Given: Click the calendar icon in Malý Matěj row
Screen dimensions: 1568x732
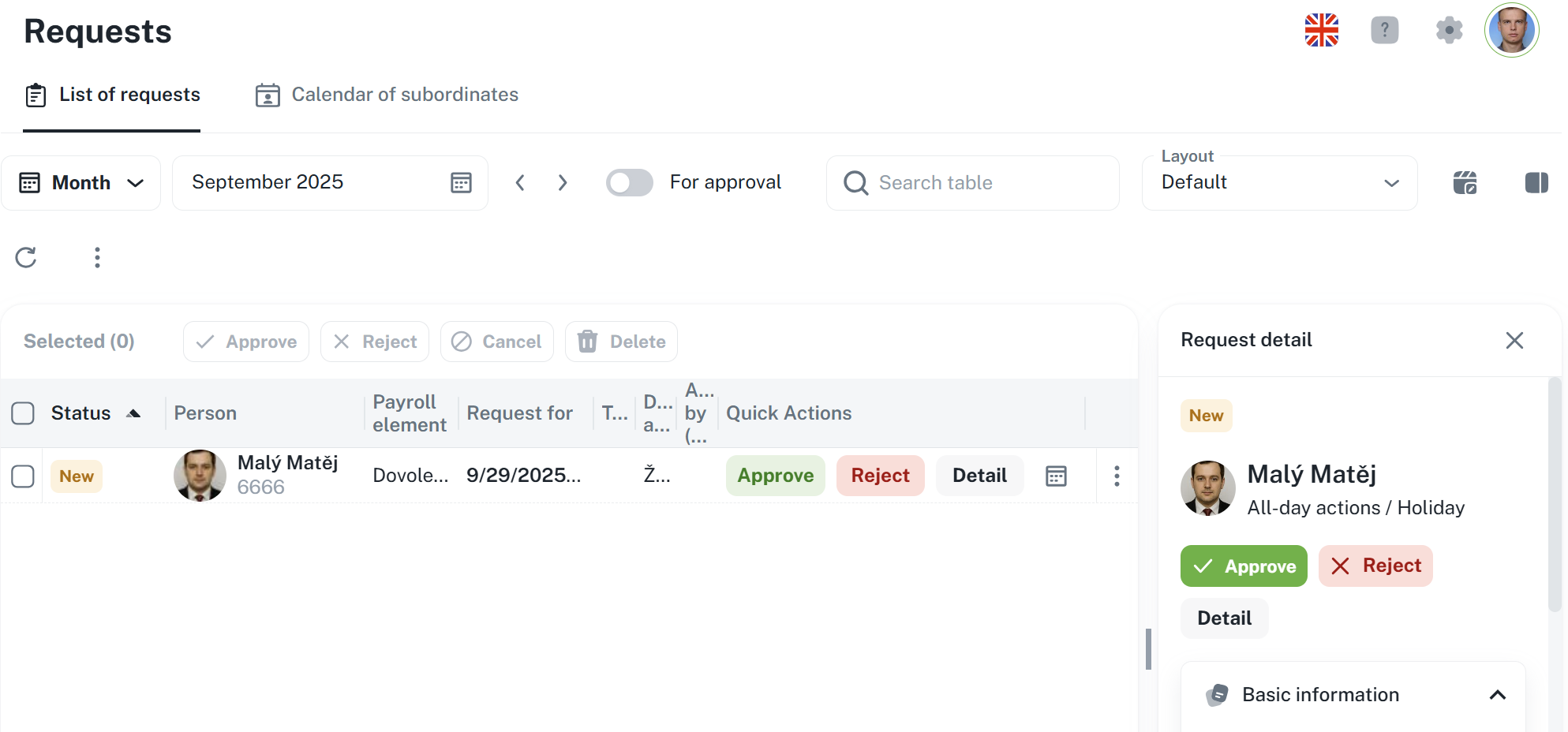Looking at the screenshot, I should tap(1056, 476).
